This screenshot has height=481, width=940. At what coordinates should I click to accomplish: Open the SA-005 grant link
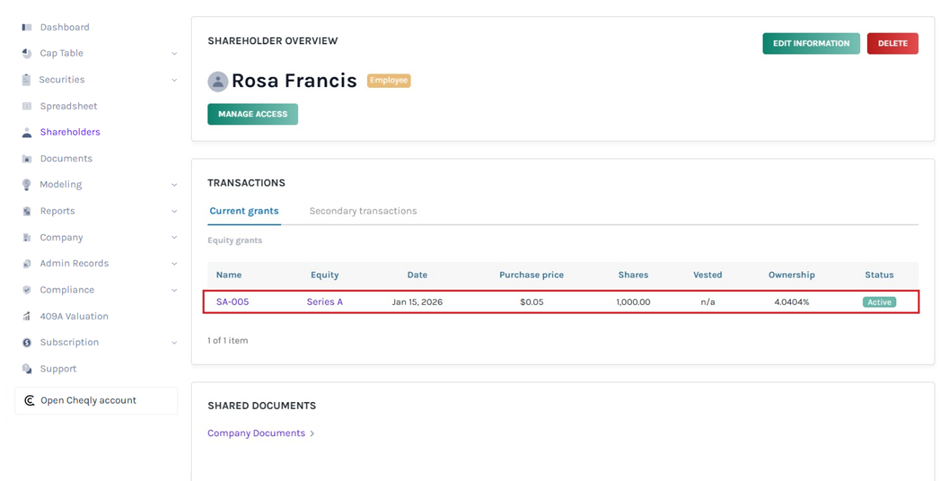tap(232, 302)
